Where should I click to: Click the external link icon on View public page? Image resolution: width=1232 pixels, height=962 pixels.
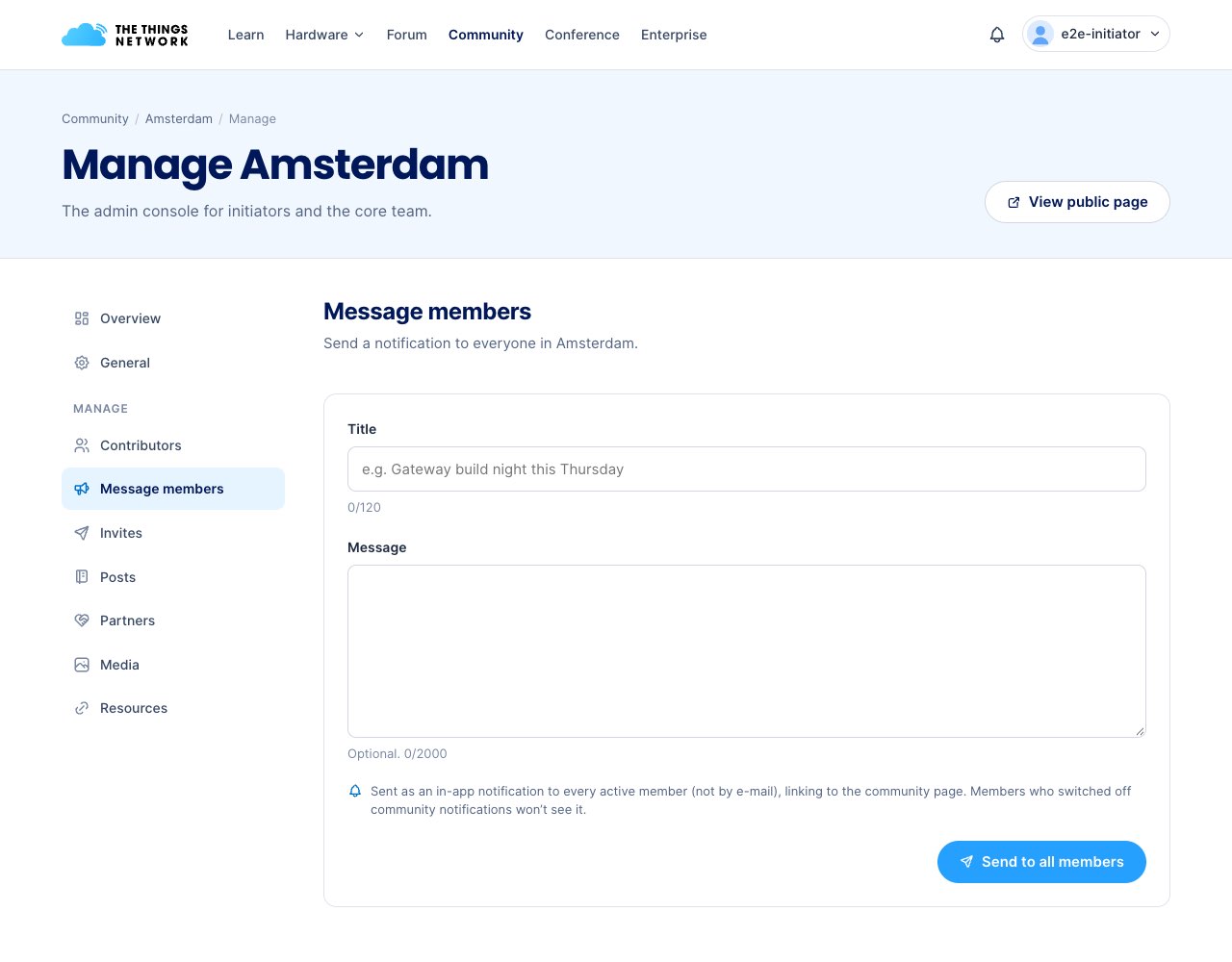click(1014, 202)
